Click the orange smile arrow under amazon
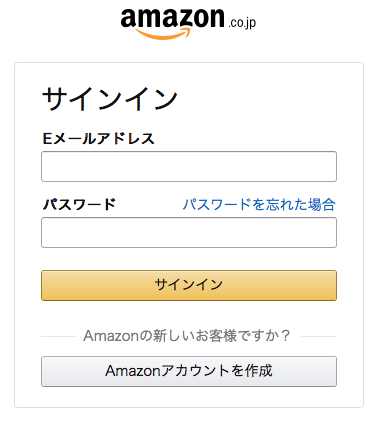This screenshot has width=382, height=421. point(163,34)
